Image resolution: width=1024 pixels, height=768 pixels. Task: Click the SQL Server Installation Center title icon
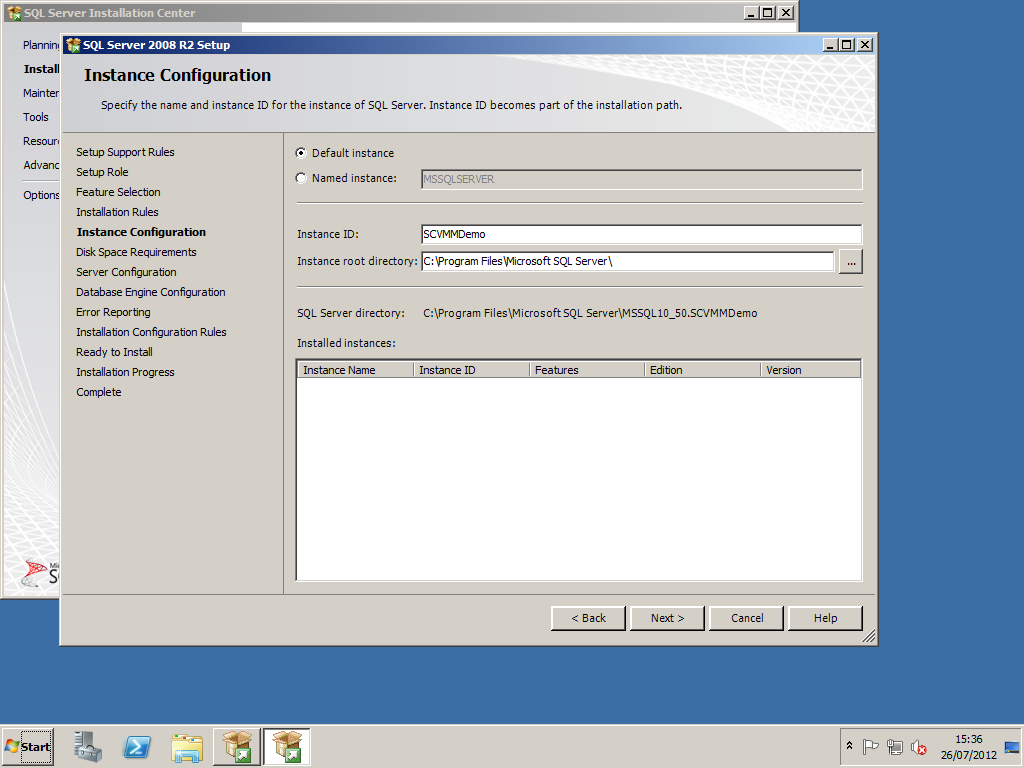(14, 13)
